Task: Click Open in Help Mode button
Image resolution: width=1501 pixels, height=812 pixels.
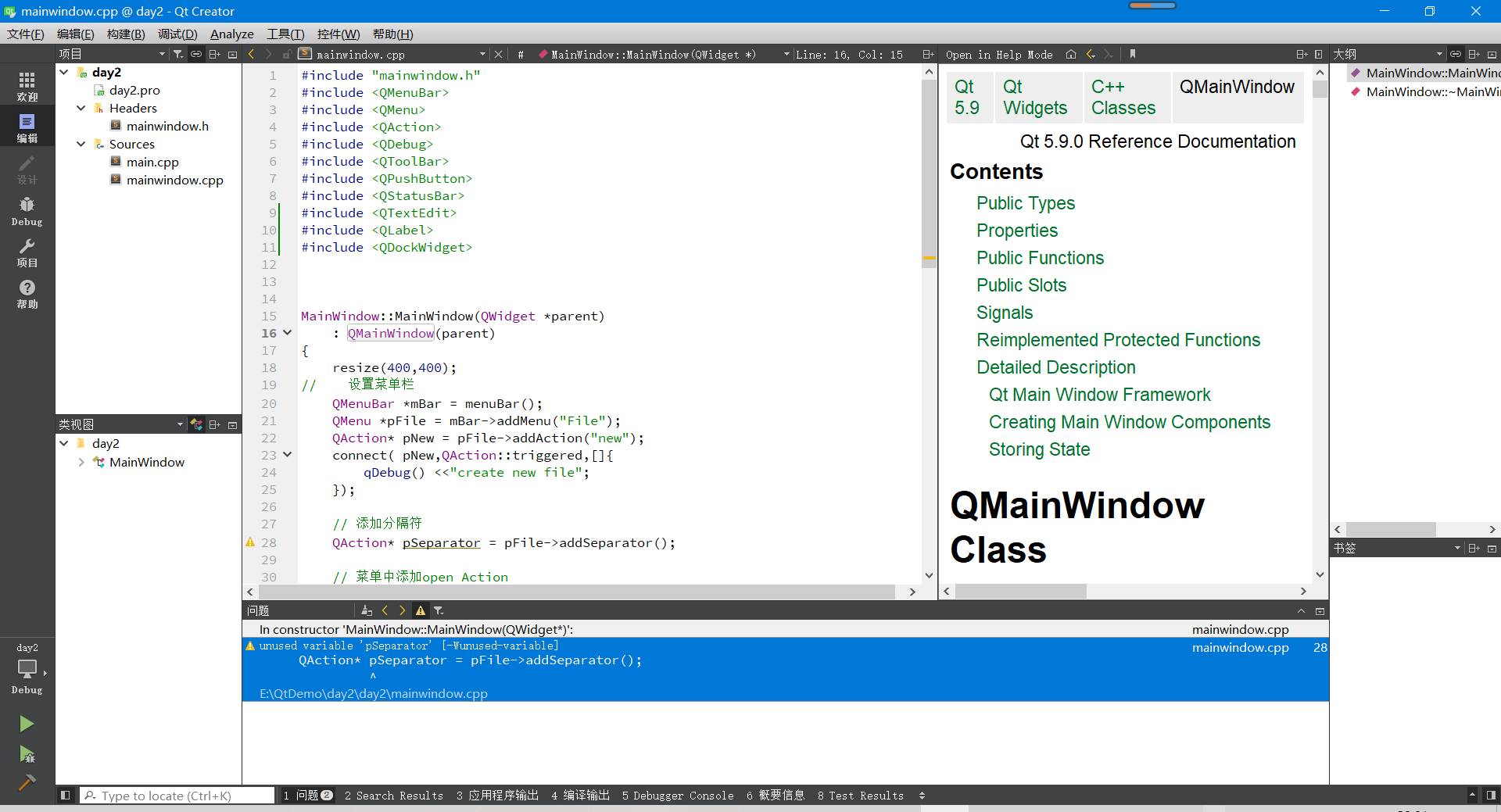Action: [999, 55]
